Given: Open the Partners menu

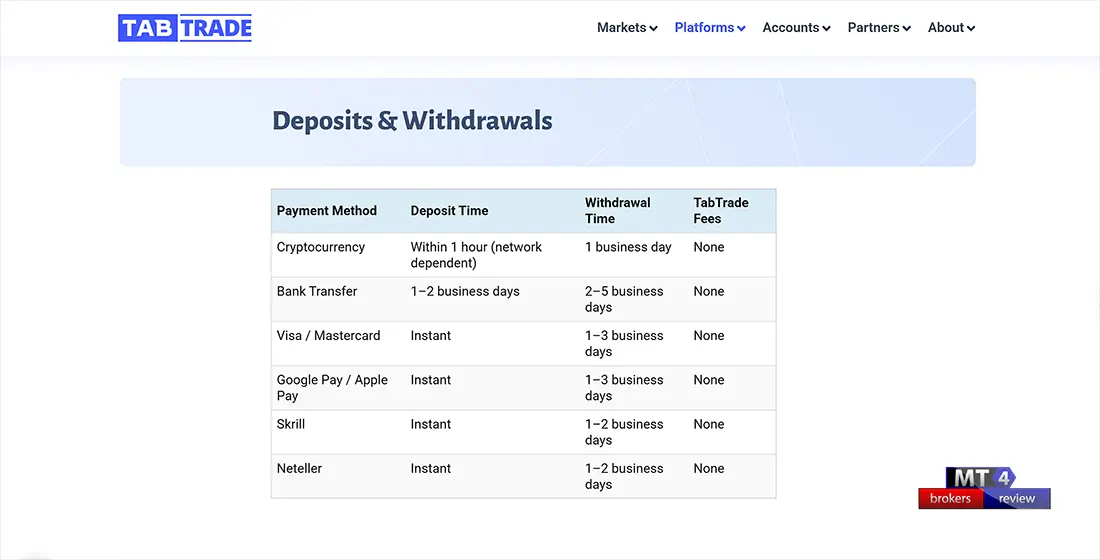Looking at the screenshot, I should point(879,27).
